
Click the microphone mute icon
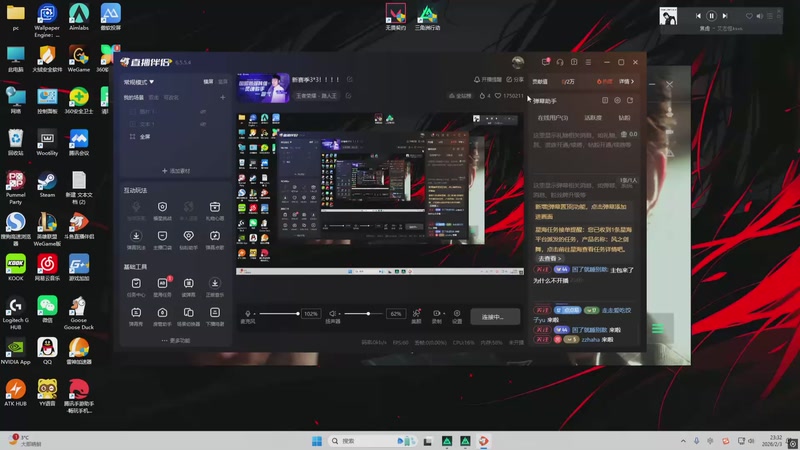coord(247,314)
